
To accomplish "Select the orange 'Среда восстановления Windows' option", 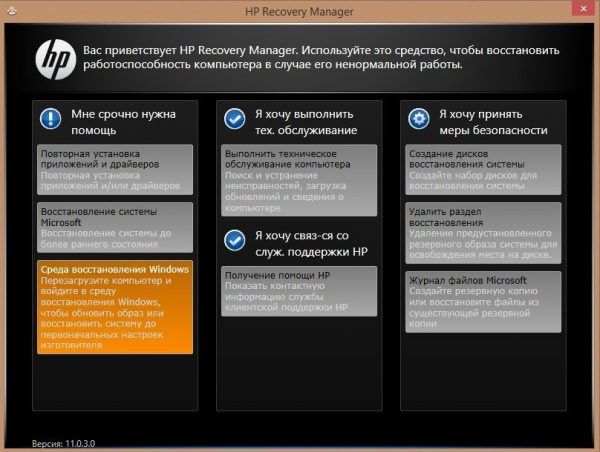I will (115, 307).
